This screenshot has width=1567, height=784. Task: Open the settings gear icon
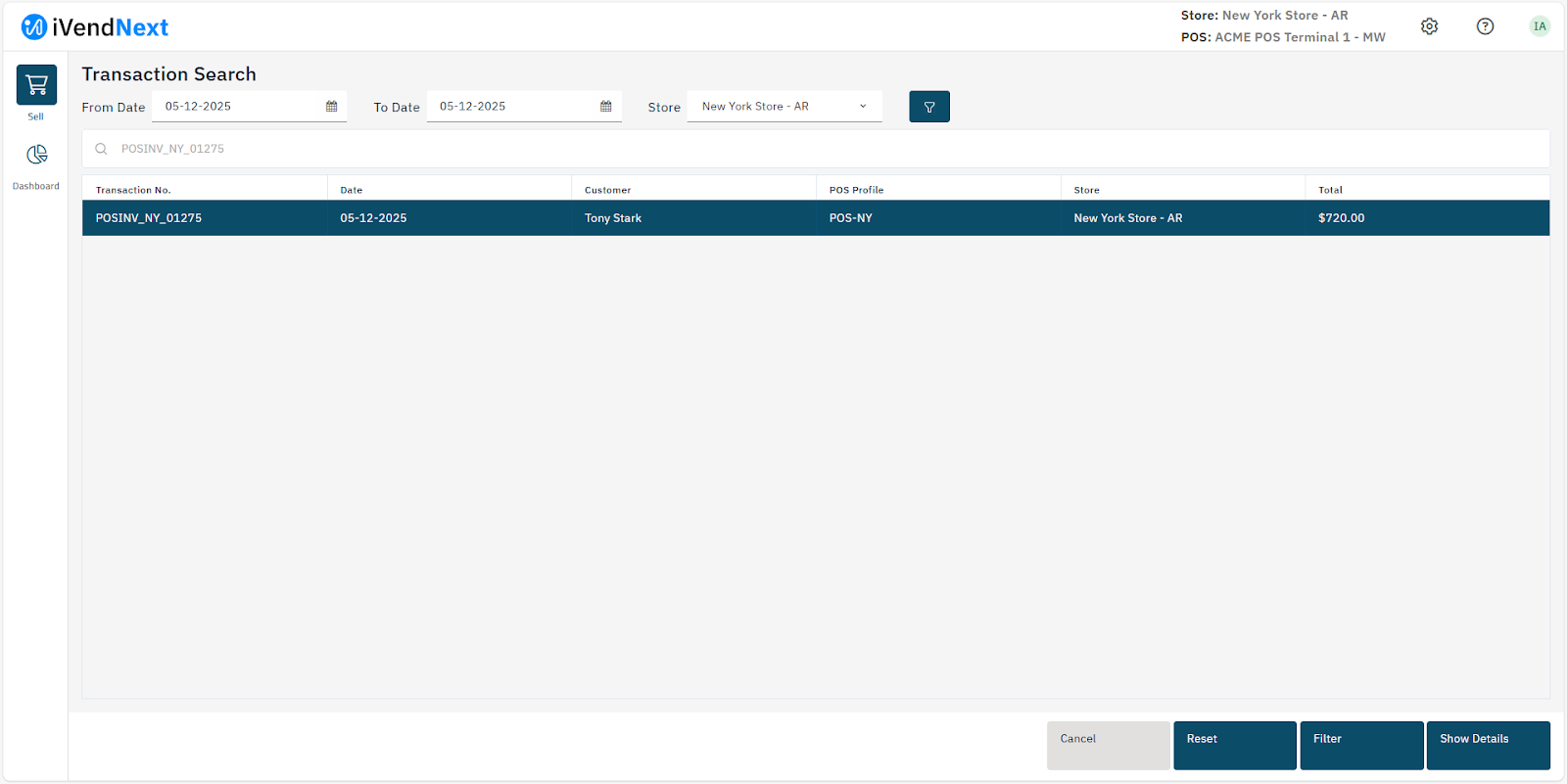(x=1429, y=26)
